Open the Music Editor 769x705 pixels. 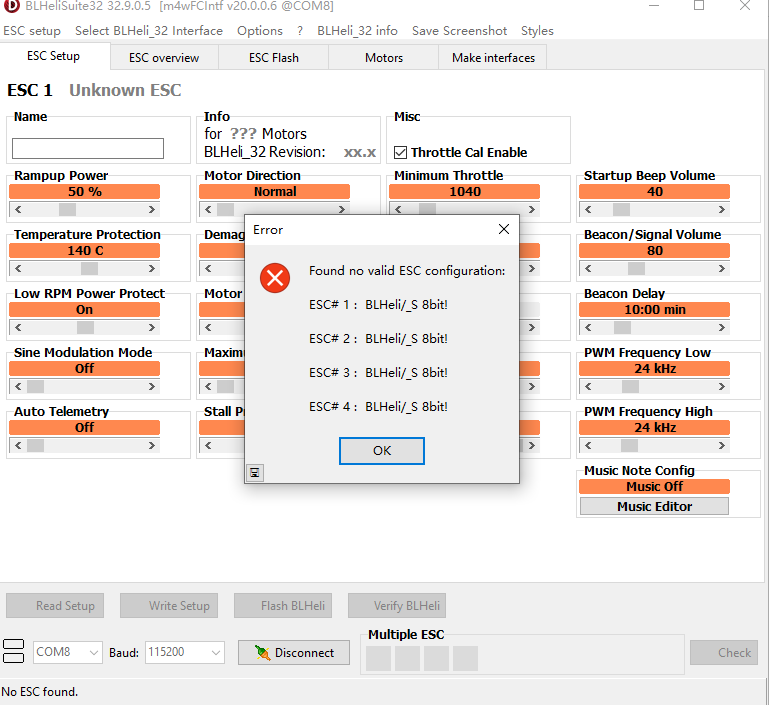[x=654, y=506]
